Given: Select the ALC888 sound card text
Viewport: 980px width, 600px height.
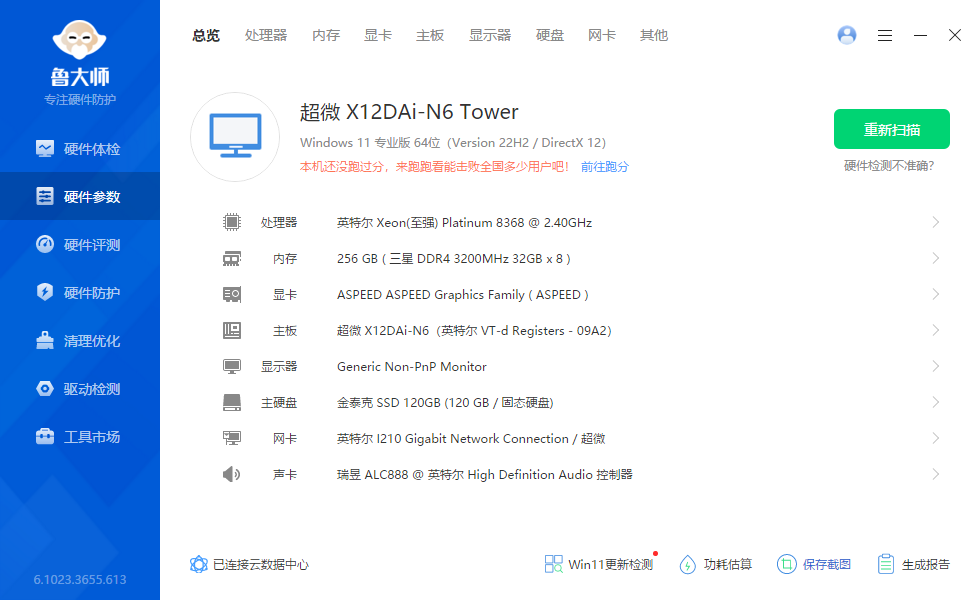Looking at the screenshot, I should [x=484, y=475].
